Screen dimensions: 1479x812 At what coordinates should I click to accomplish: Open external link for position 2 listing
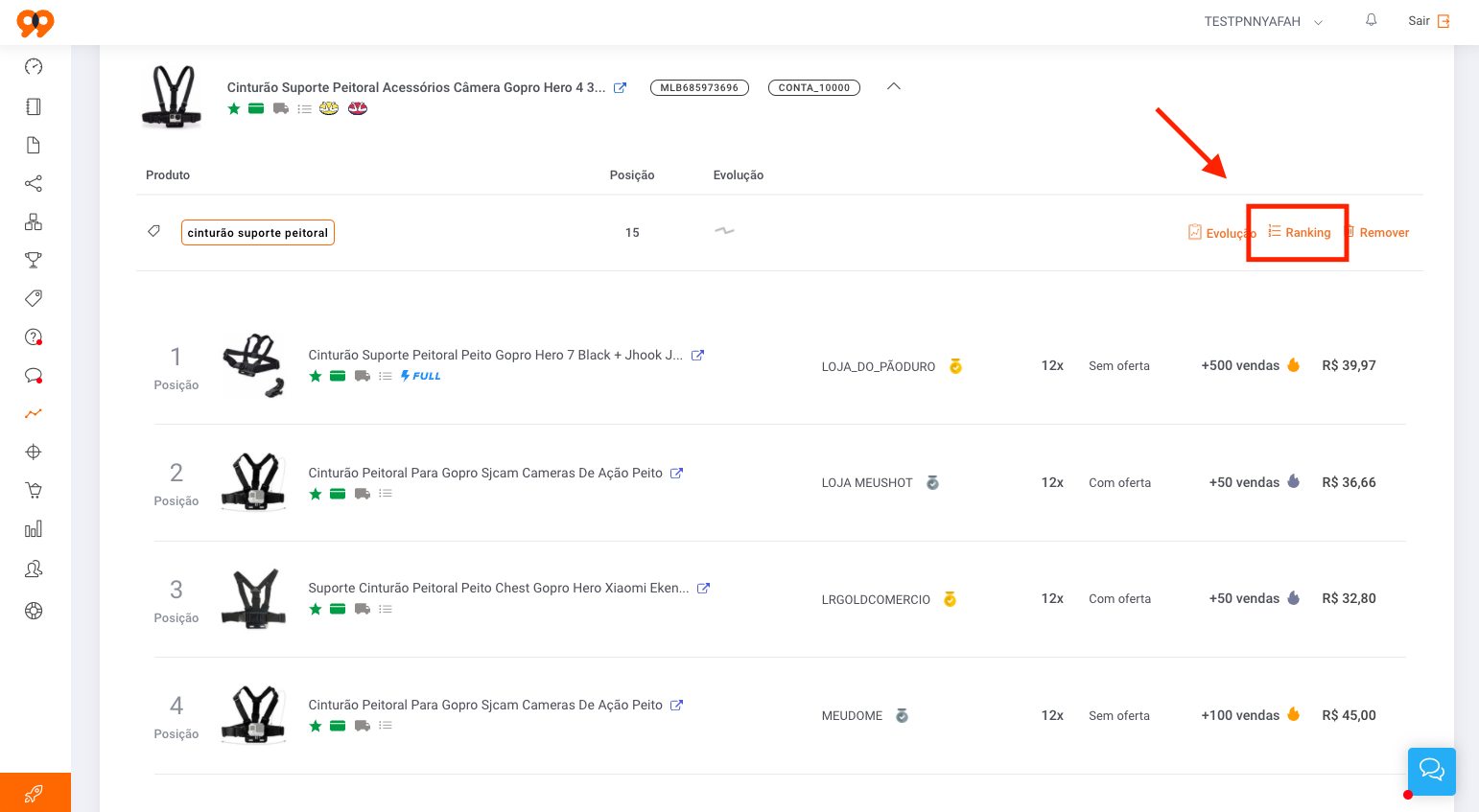click(676, 473)
